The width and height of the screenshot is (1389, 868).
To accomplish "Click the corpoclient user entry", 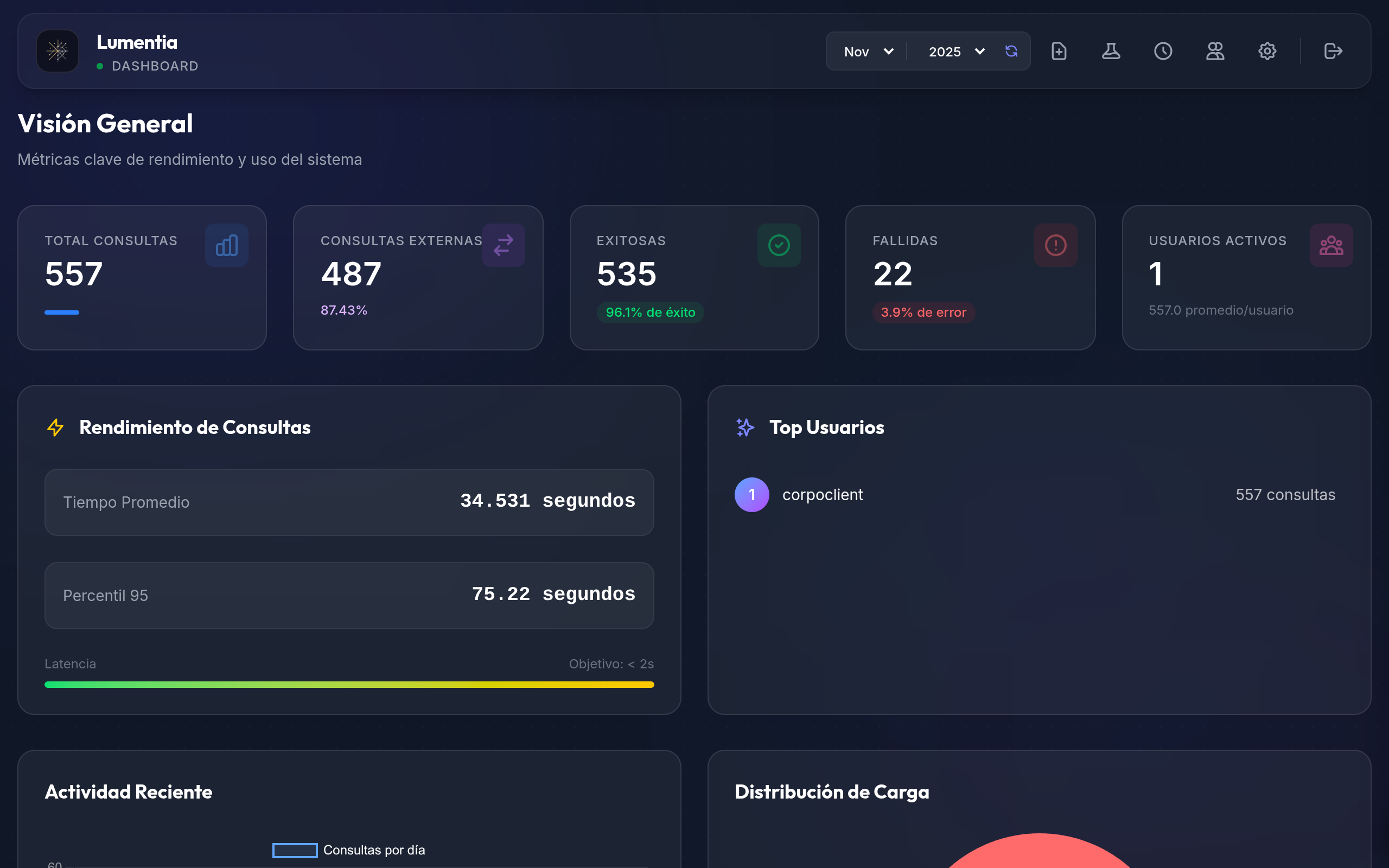I will [823, 494].
